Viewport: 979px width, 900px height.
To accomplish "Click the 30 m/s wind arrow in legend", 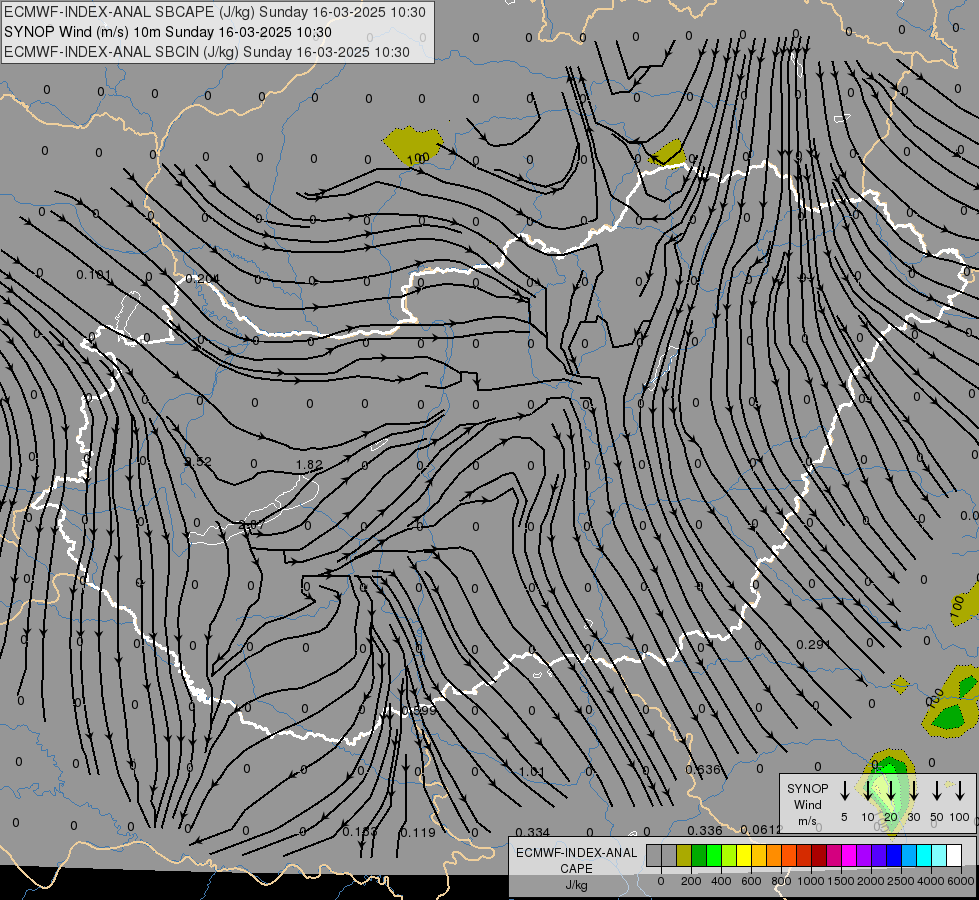I will point(913,791).
